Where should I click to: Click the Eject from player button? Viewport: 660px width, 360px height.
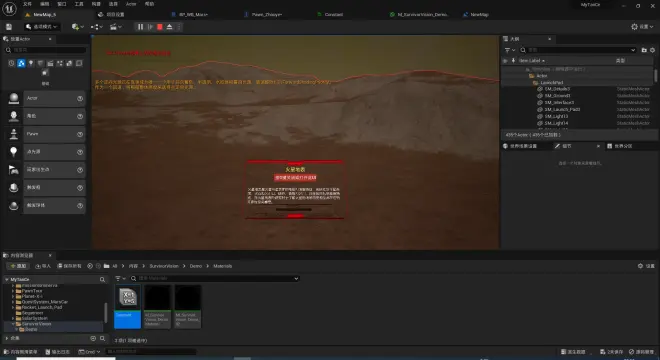[170, 27]
